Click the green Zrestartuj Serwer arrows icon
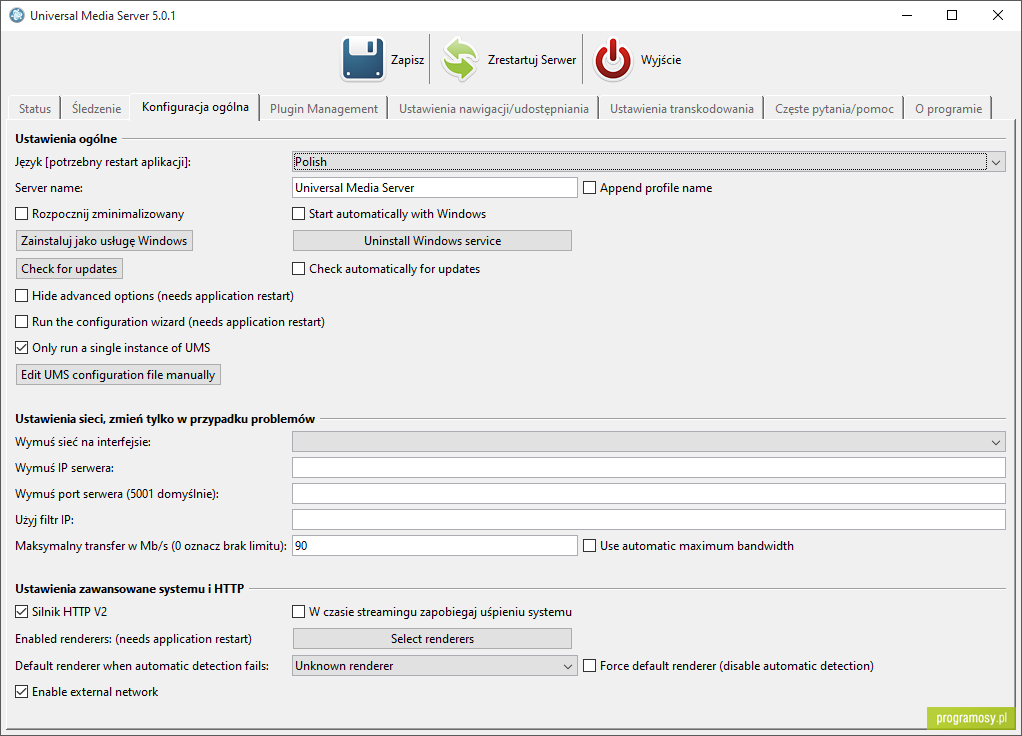Viewport: 1022px width, 736px height. [460, 59]
